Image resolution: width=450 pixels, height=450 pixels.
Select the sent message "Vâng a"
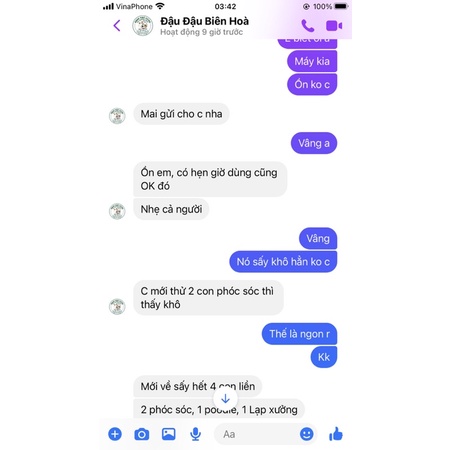(x=314, y=143)
